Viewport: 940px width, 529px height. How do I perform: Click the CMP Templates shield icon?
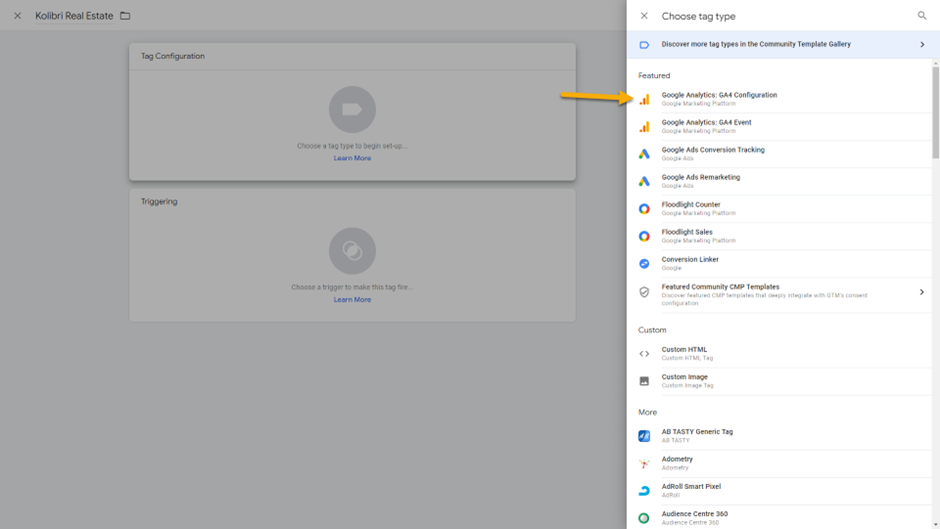point(644,292)
